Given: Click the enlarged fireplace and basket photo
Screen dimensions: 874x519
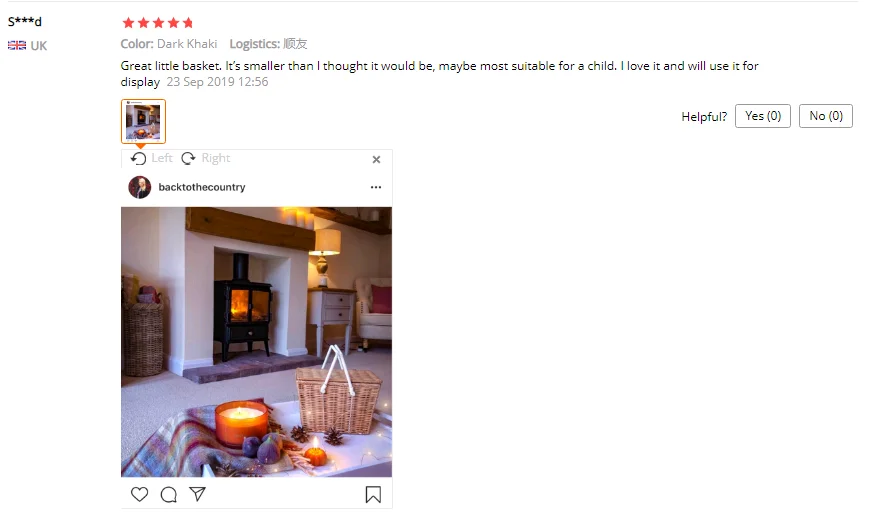Looking at the screenshot, I should [256, 342].
